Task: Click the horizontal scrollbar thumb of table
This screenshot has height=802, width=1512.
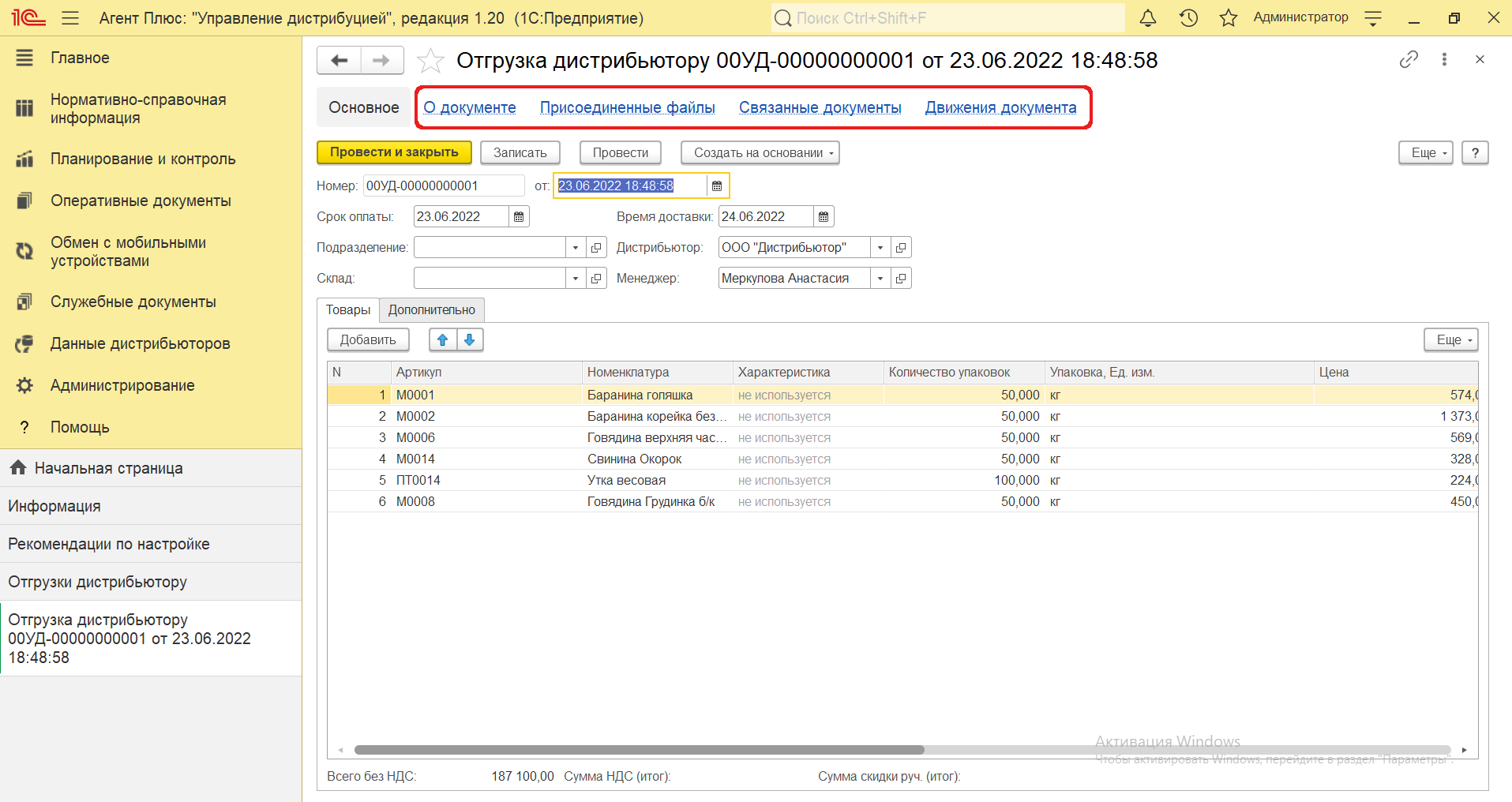Action: pos(640,750)
